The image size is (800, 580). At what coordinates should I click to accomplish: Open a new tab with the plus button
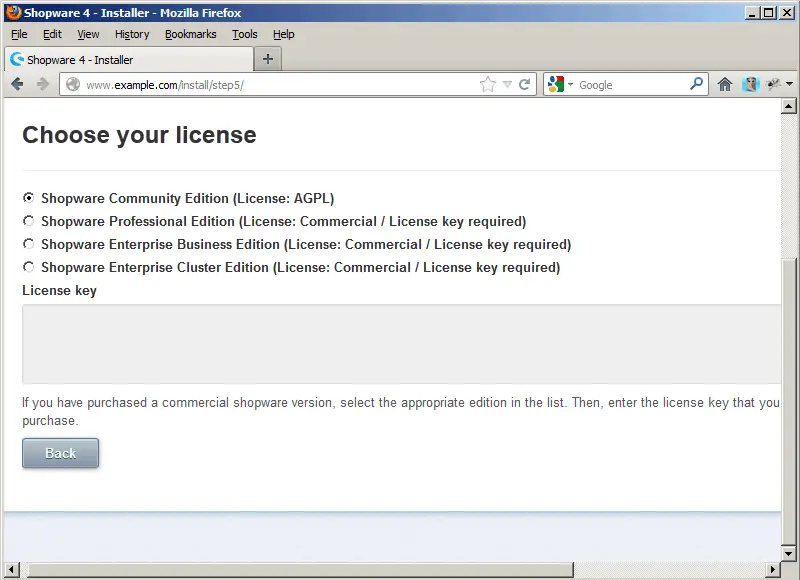pos(268,59)
